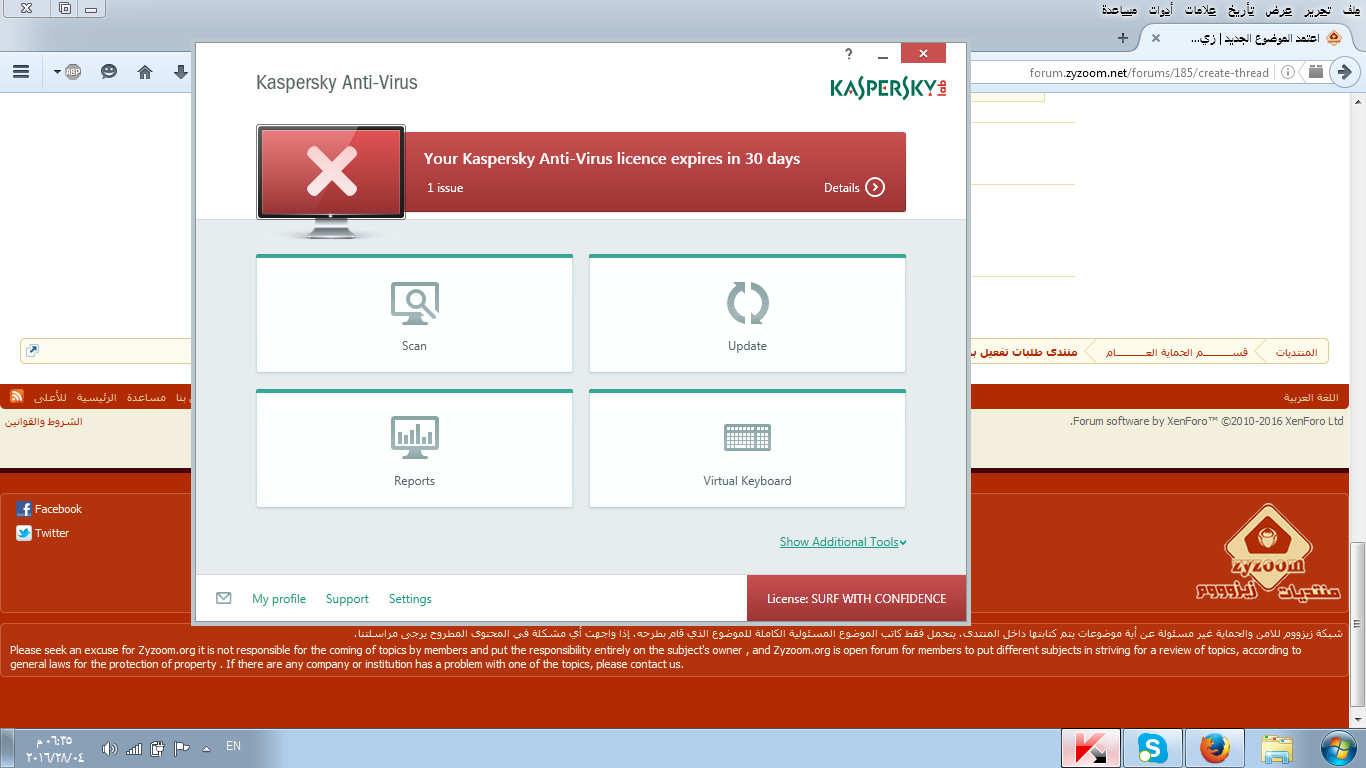1366x768 pixels.
Task: Open the Support link
Action: 347,599
